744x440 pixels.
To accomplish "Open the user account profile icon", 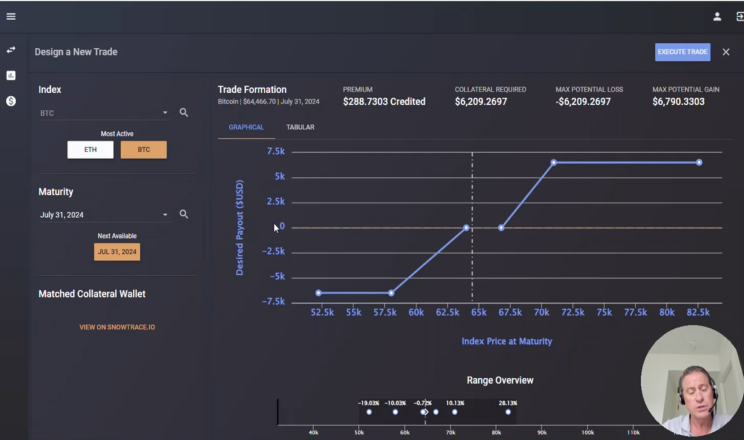I will tap(717, 17).
